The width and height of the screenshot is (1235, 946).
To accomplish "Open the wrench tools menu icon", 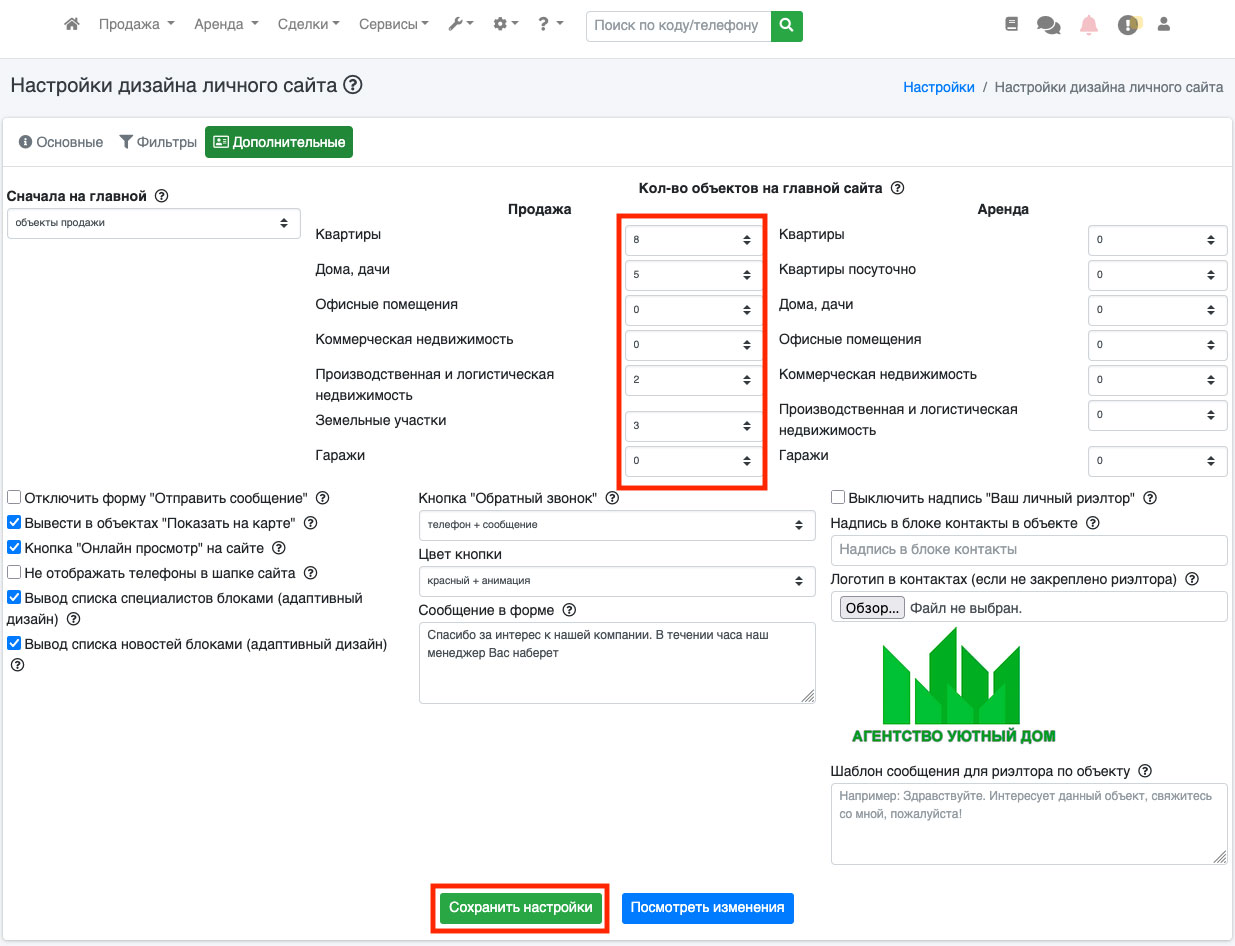I will (460, 24).
